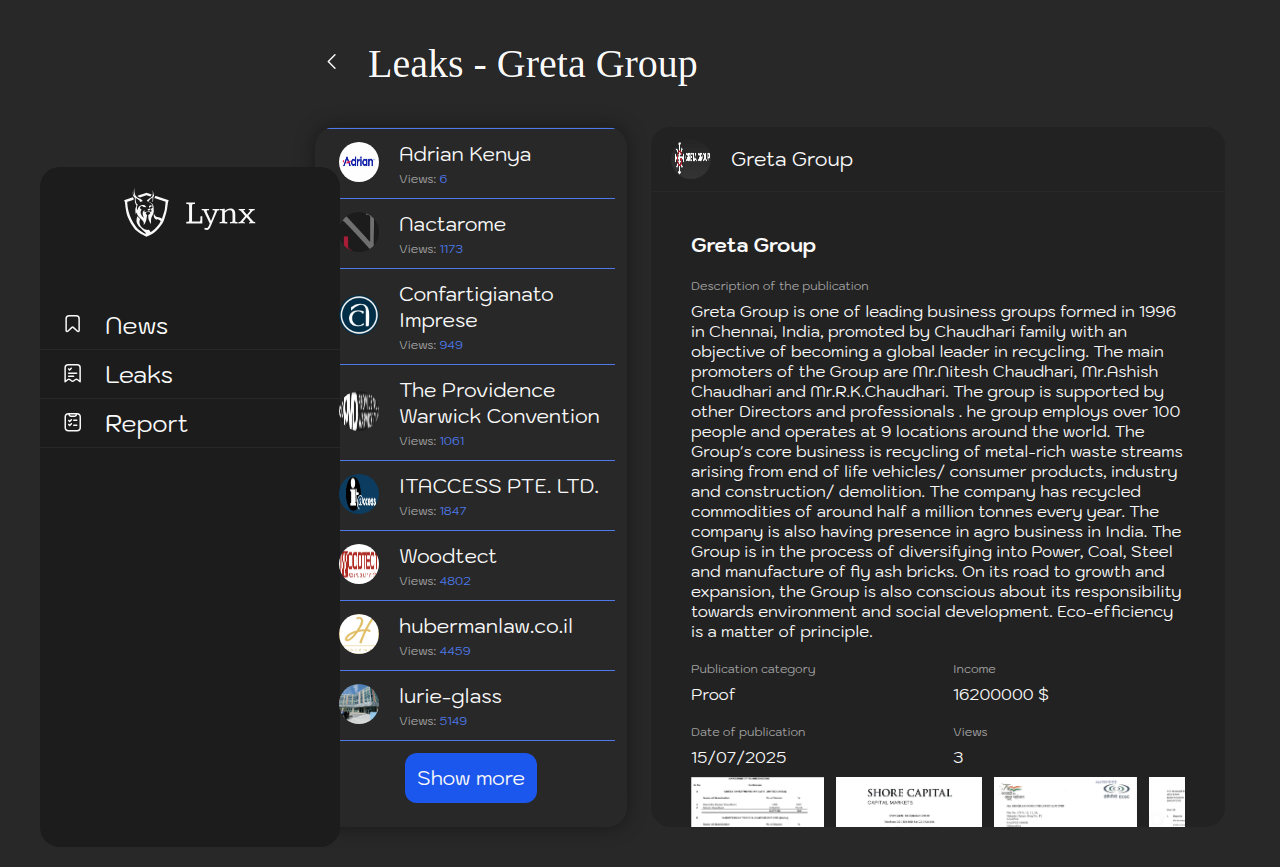The image size is (1280, 867).
Task: Open the Nactarome leak entry
Action: pos(471,234)
